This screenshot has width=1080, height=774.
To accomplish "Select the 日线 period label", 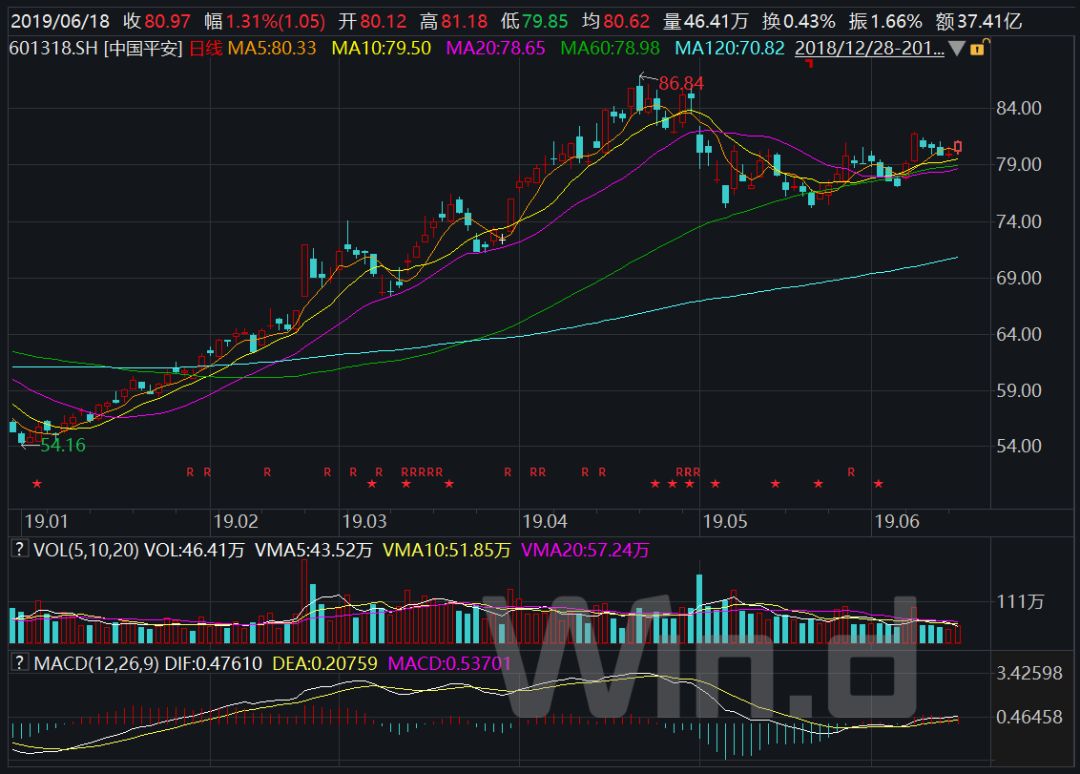I will (x=205, y=48).
